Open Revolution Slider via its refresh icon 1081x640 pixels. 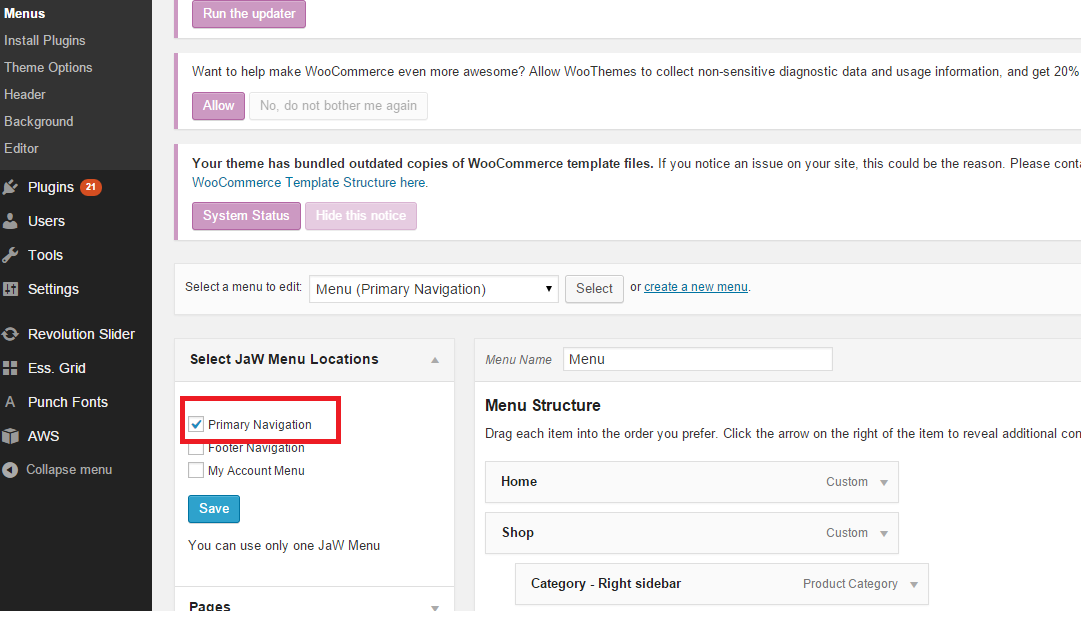(11, 334)
